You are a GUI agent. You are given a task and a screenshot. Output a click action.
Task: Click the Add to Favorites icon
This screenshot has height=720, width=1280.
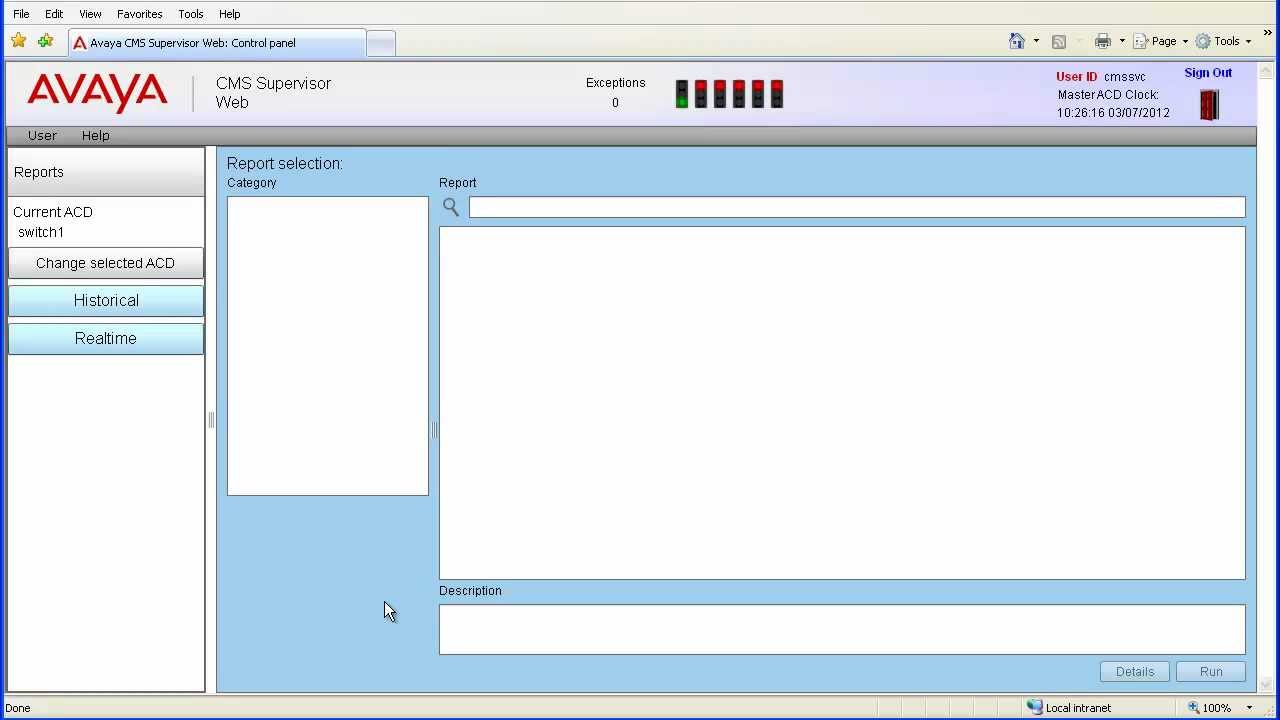click(45, 42)
